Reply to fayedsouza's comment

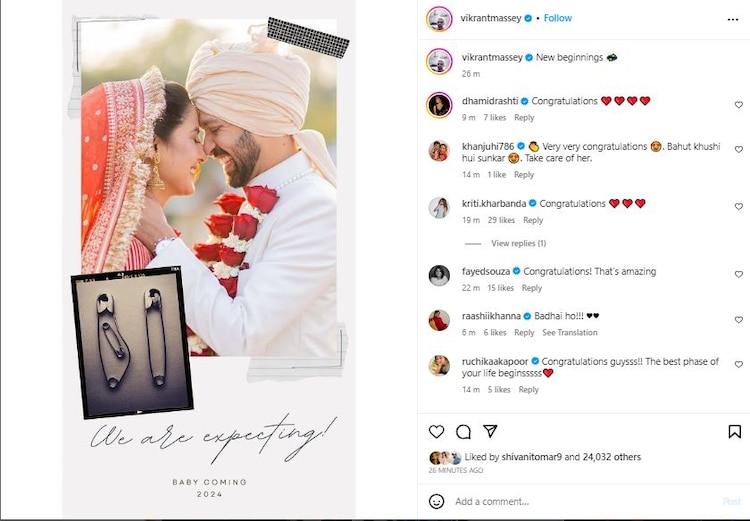pos(531,288)
